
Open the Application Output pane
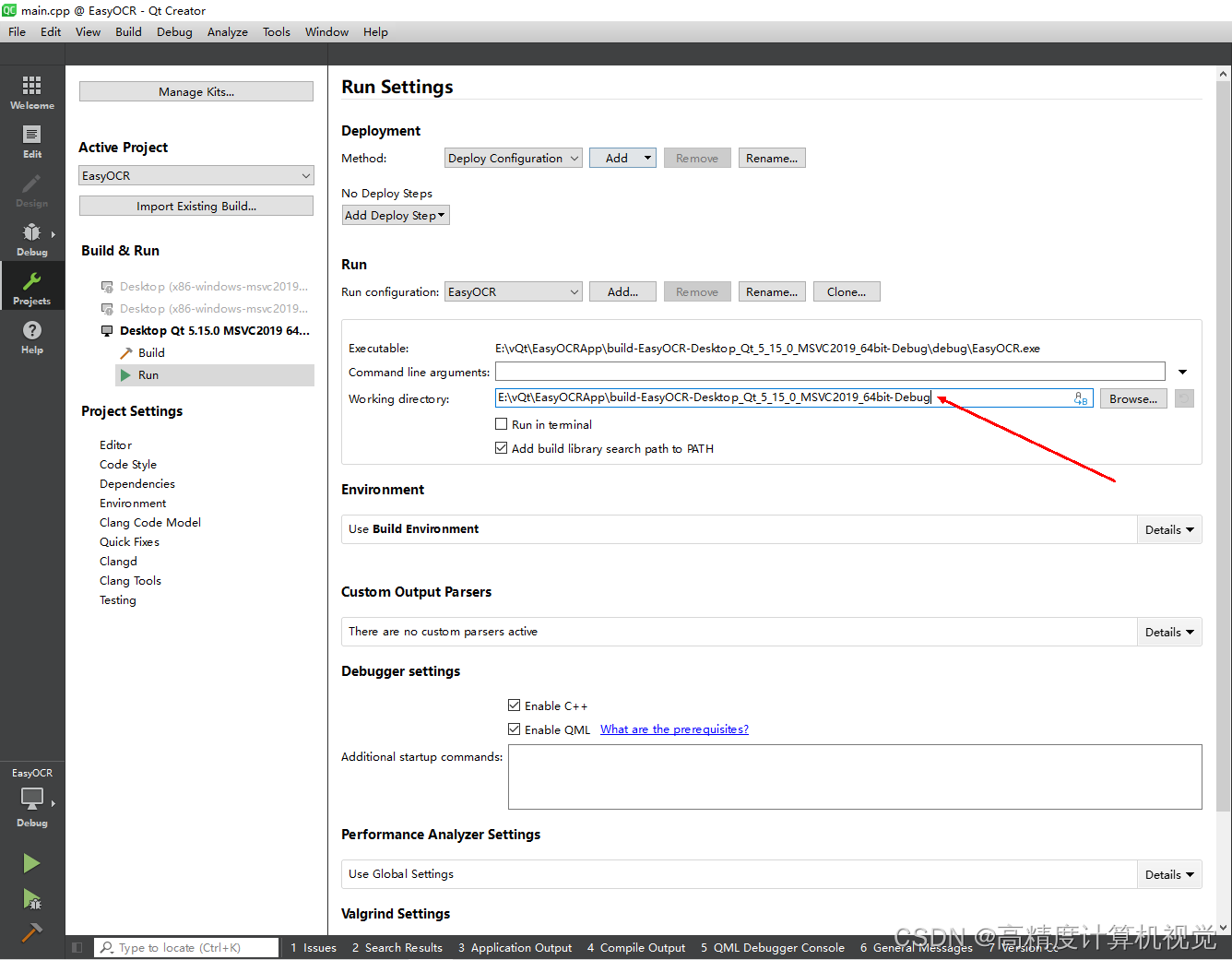515,948
